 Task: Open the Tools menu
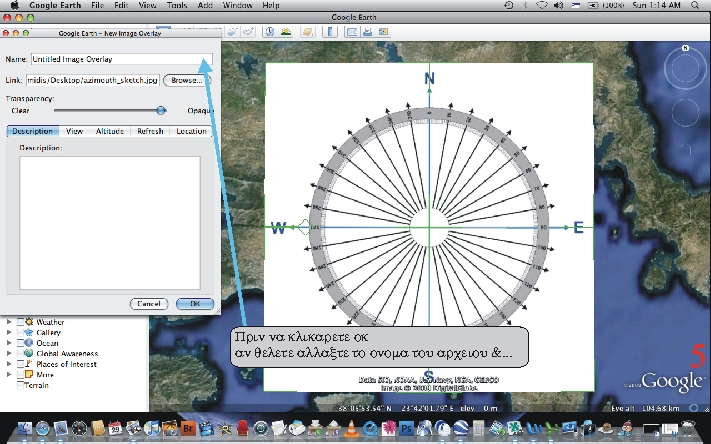tap(176, 5)
